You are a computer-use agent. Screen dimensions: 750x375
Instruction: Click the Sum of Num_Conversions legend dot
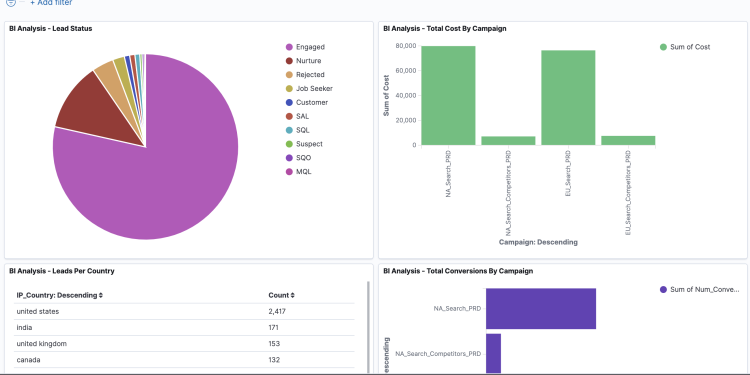663,289
